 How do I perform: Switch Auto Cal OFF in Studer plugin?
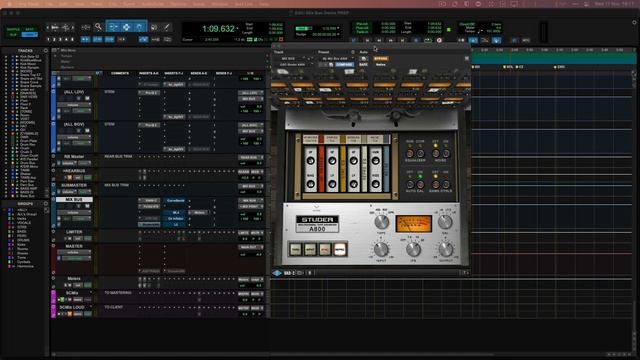[x=409, y=184]
